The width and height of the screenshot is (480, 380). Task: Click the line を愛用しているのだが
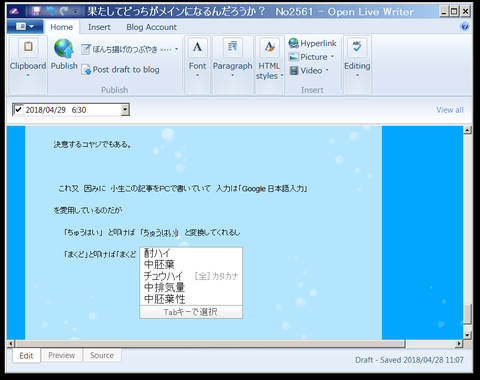[88, 210]
